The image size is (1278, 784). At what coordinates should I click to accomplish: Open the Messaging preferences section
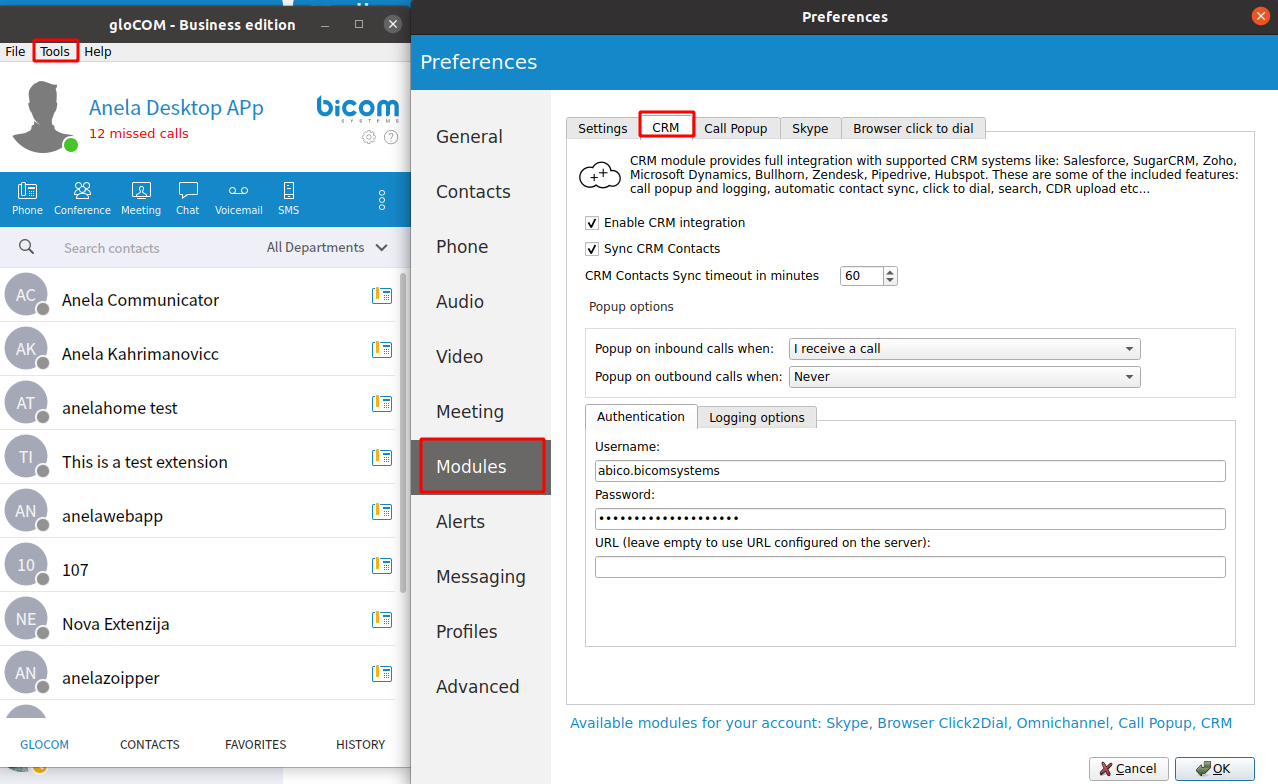[x=480, y=577]
